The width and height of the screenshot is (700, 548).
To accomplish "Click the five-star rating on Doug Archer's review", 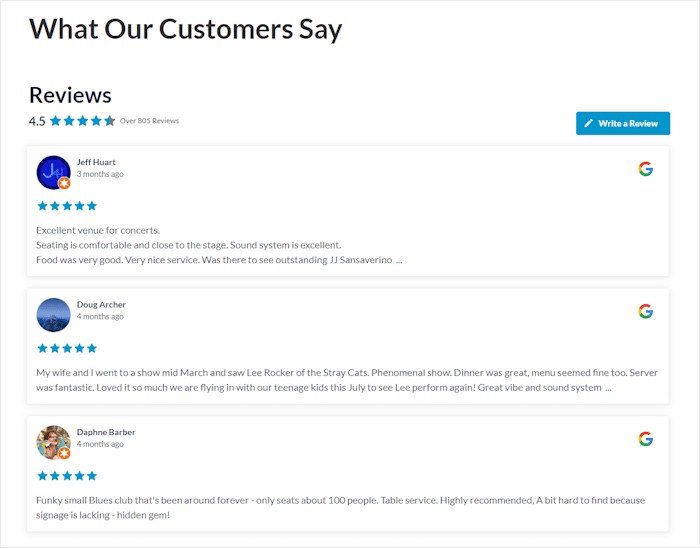I will [x=67, y=348].
